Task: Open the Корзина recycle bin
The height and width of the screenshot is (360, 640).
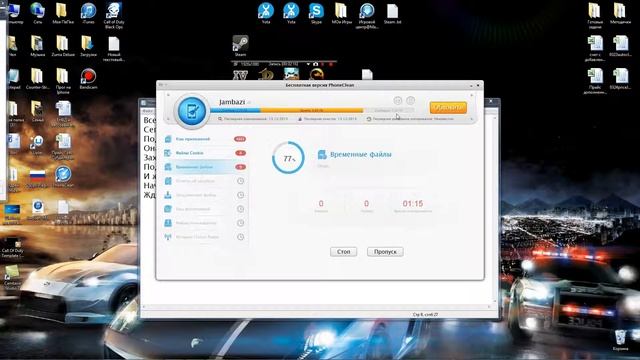Action: (x=620, y=341)
